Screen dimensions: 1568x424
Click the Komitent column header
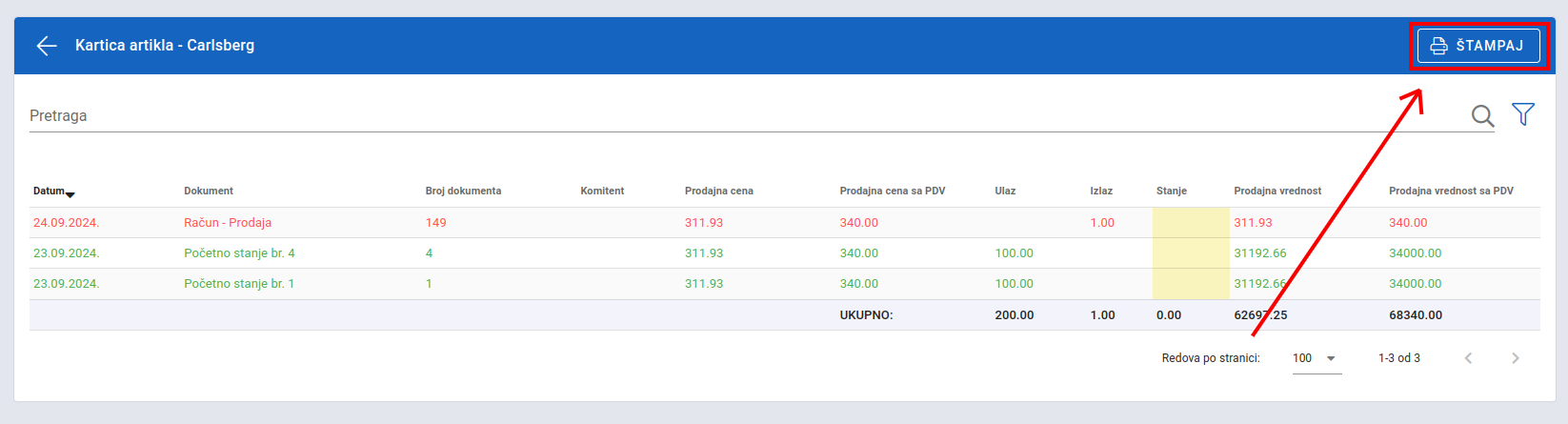coord(602,192)
